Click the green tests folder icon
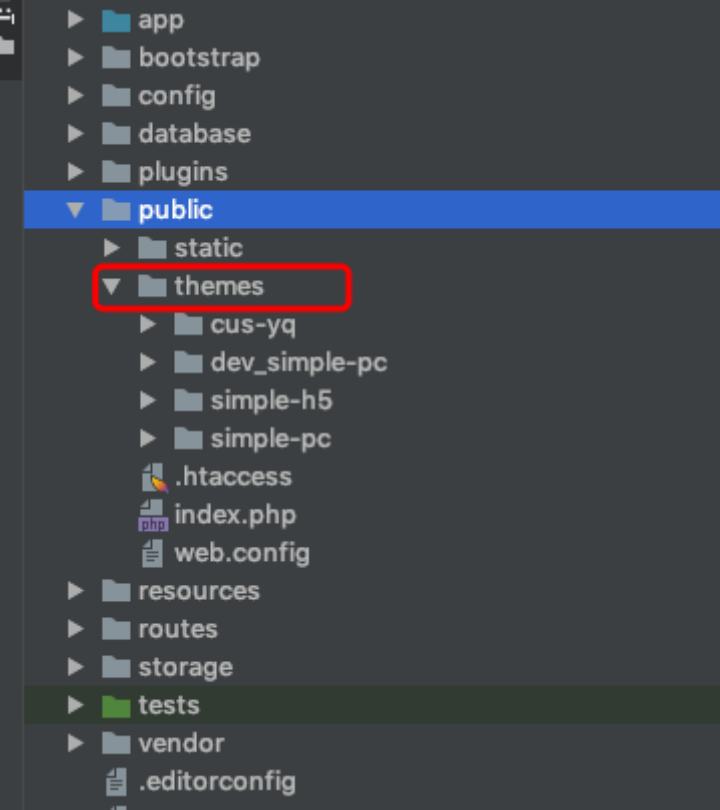This screenshot has width=720, height=810. [x=116, y=706]
